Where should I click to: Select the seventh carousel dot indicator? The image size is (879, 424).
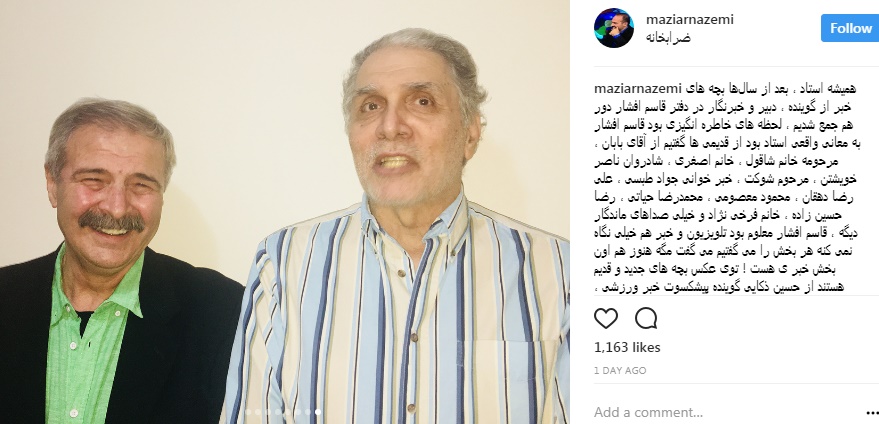point(308,412)
